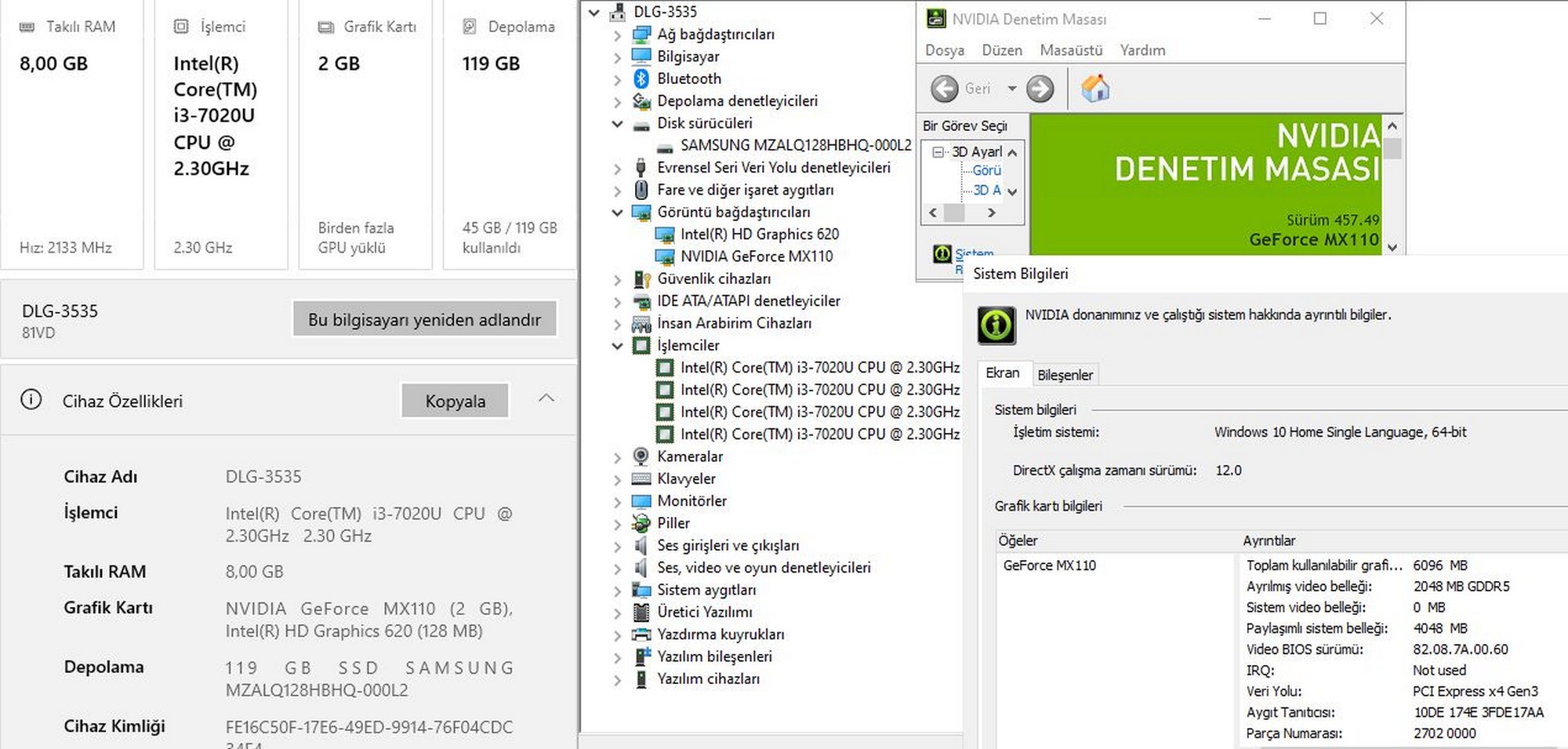Collapse the İşlemciler tree node

618,346
